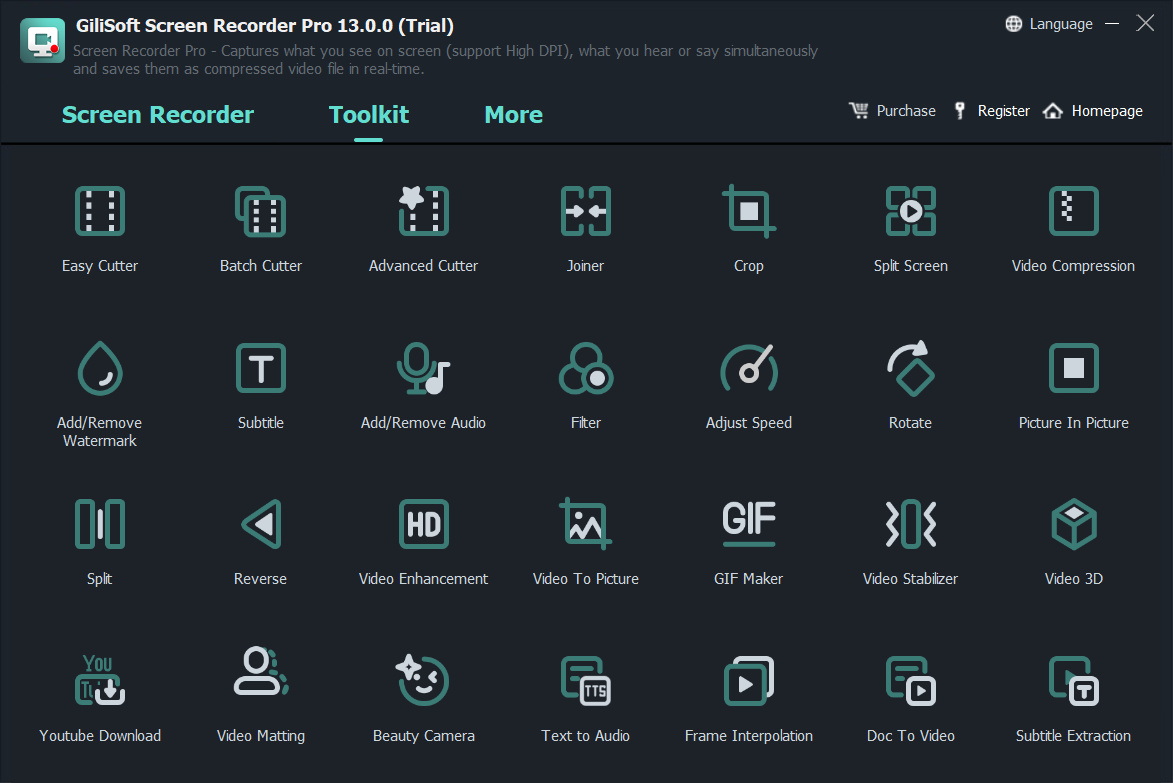The width and height of the screenshot is (1173, 783).
Task: Visit the Homepage link
Action: click(x=1093, y=111)
